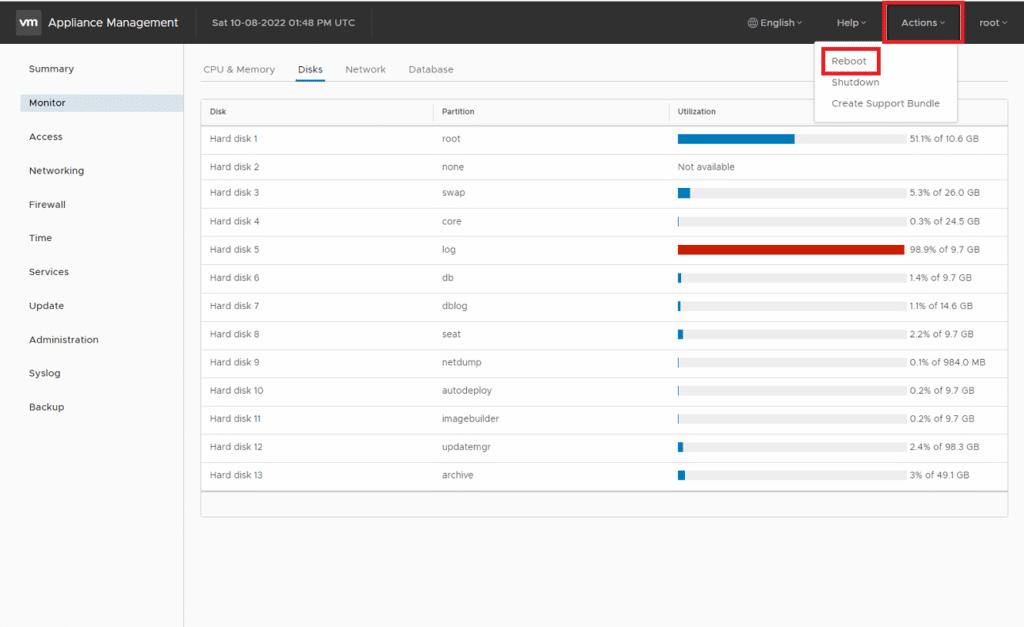Click the red log partition utilization bar
Screen dimensions: 1024x627
[792, 249]
